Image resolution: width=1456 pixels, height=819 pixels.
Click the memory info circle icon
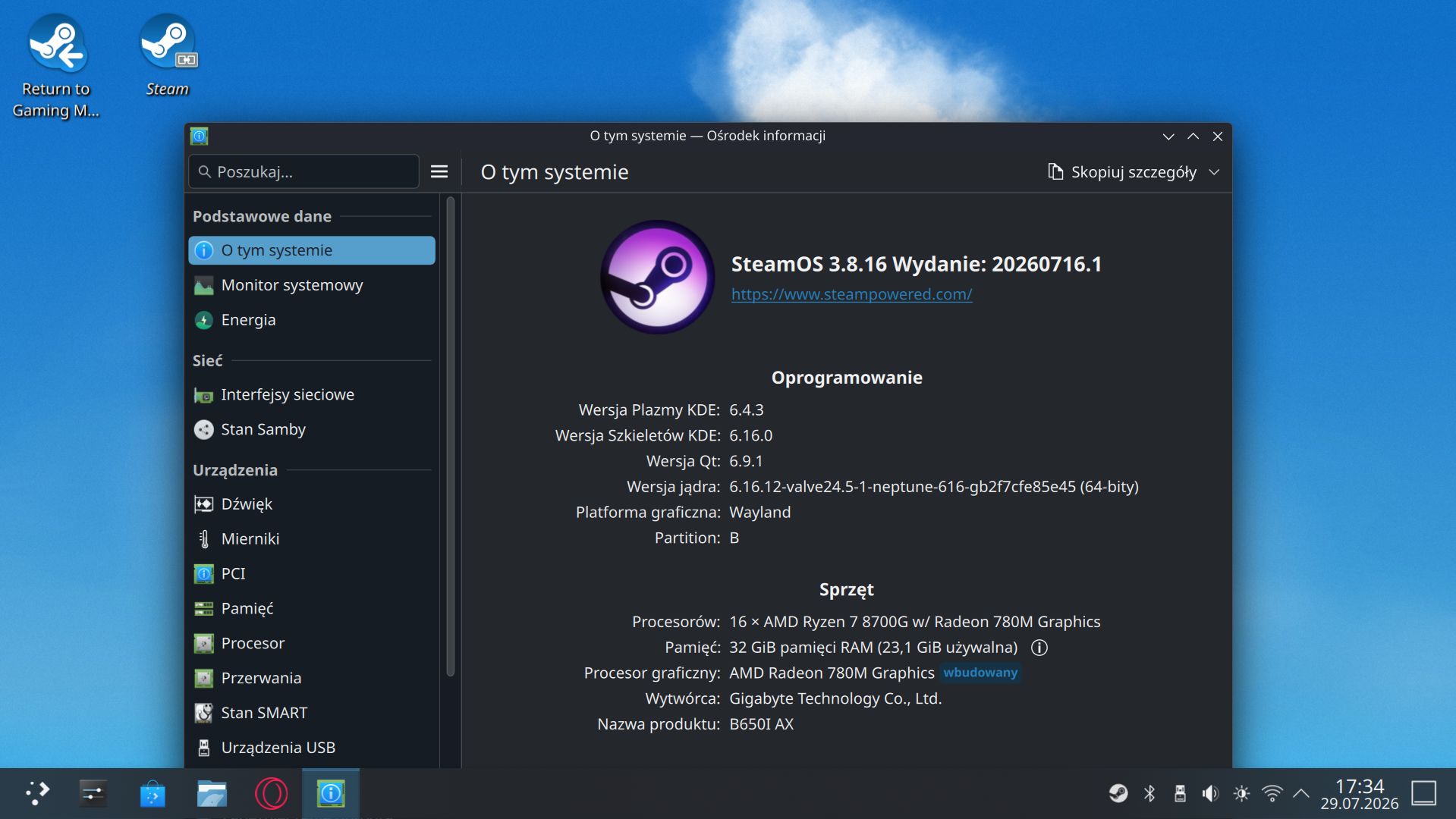pyautogui.click(x=1039, y=648)
